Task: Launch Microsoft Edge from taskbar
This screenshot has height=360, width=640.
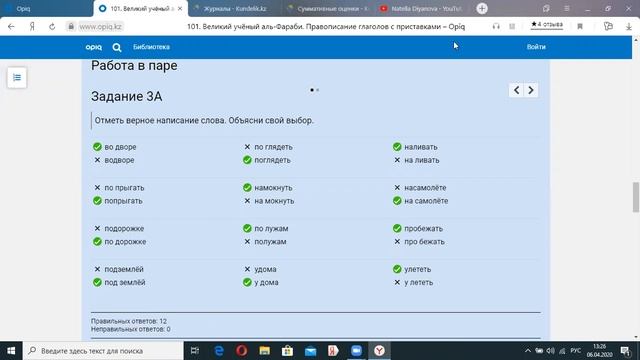Action: pyautogui.click(x=219, y=351)
